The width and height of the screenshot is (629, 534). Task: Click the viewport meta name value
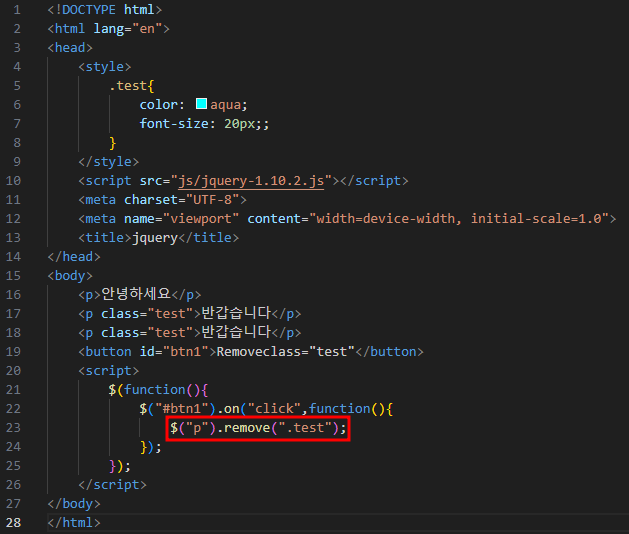click(201, 219)
